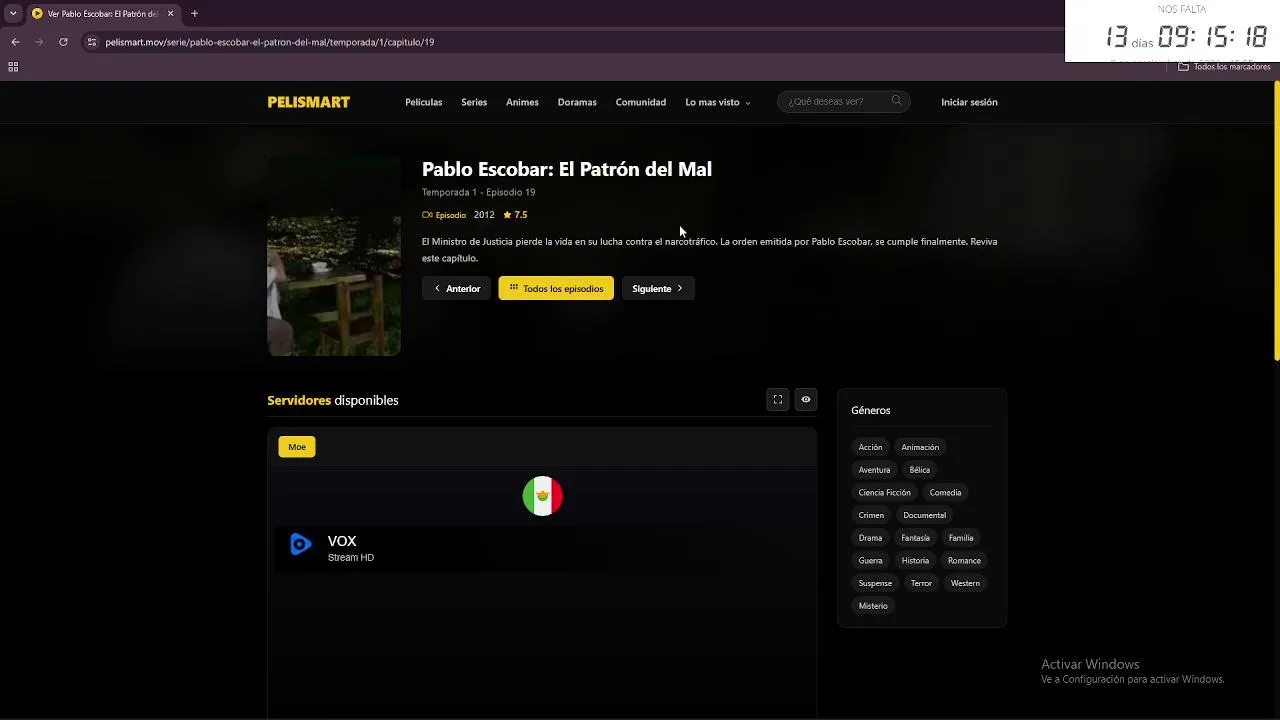Select the Acción genre tag
Image resolution: width=1280 pixels, height=720 pixels.
coord(870,447)
